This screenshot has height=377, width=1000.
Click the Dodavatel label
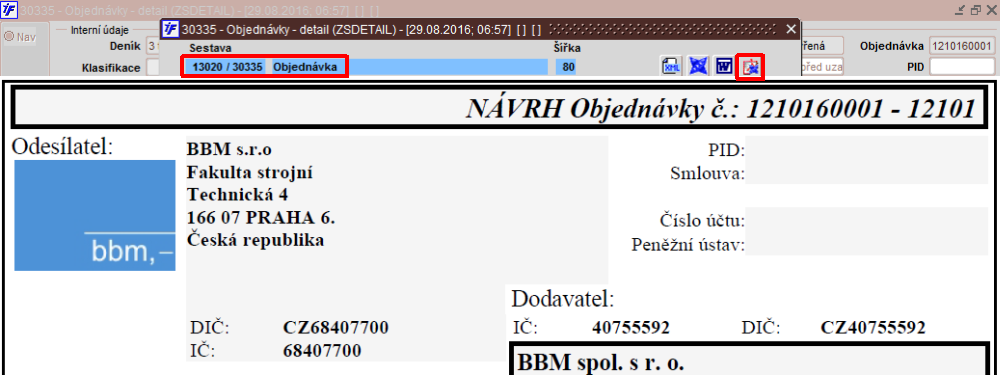[562, 299]
